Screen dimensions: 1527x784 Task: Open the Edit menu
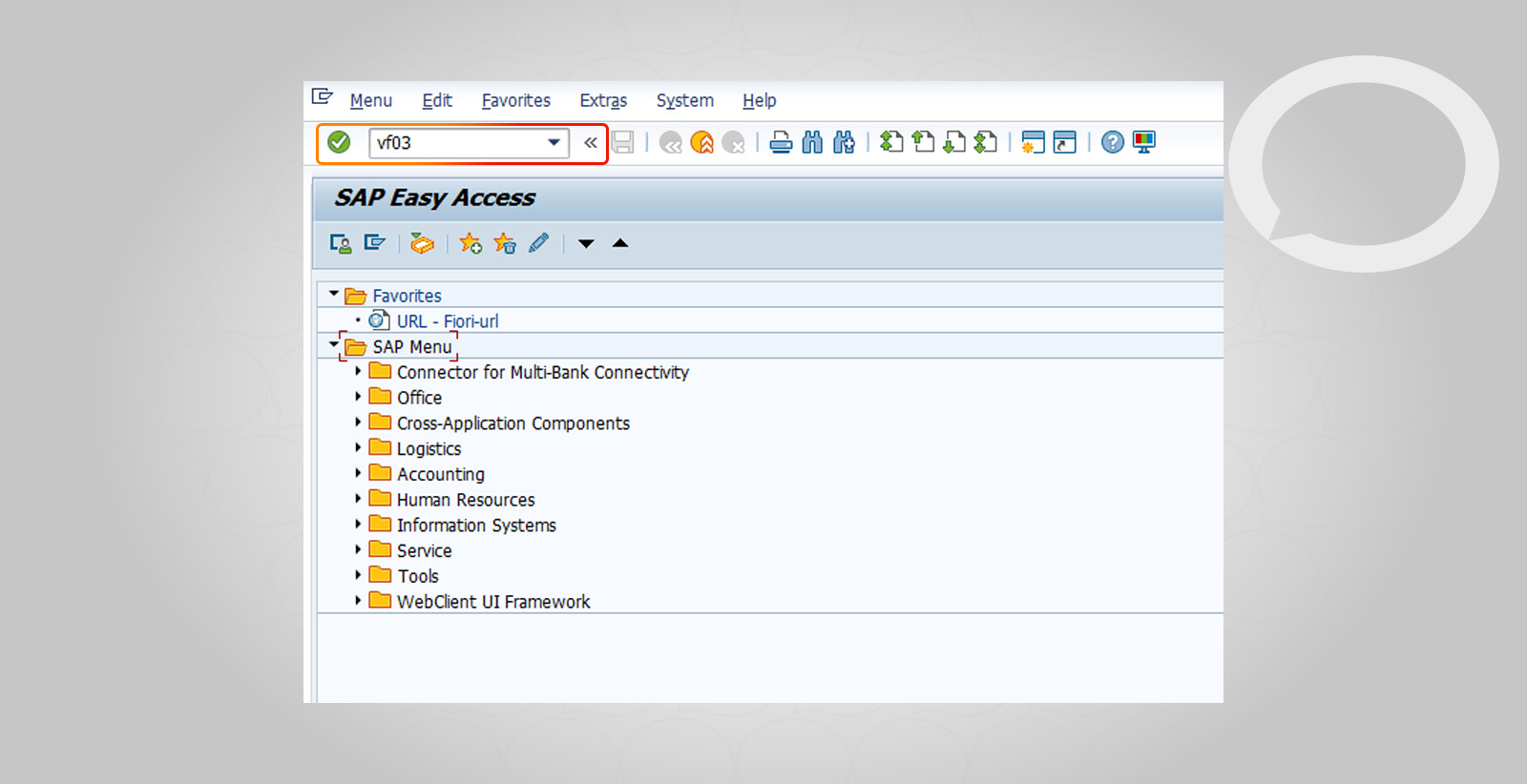(x=437, y=100)
